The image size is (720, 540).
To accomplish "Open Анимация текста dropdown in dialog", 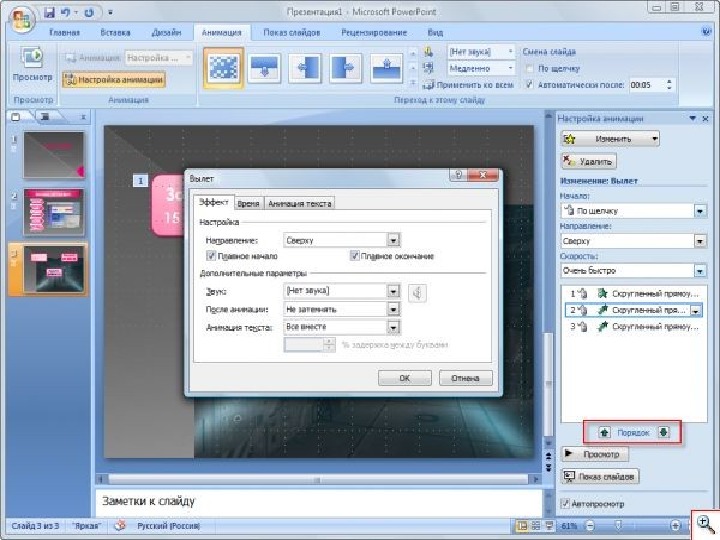I will pyautogui.click(x=394, y=327).
